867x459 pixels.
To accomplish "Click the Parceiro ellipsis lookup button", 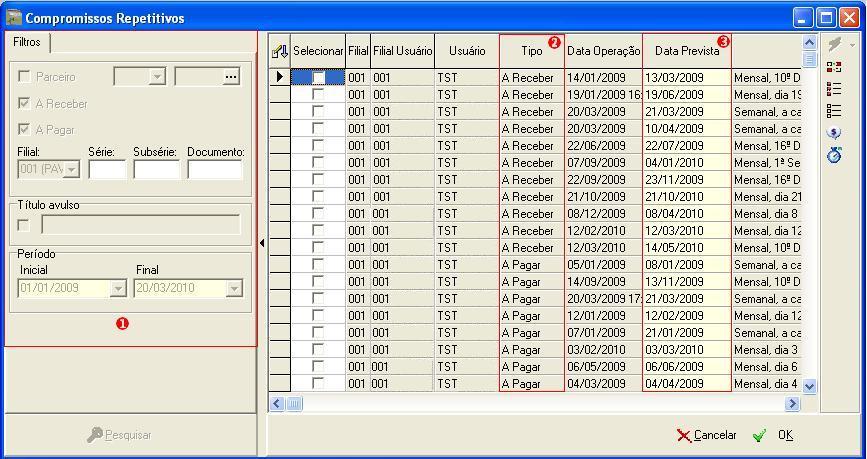I will [231, 77].
